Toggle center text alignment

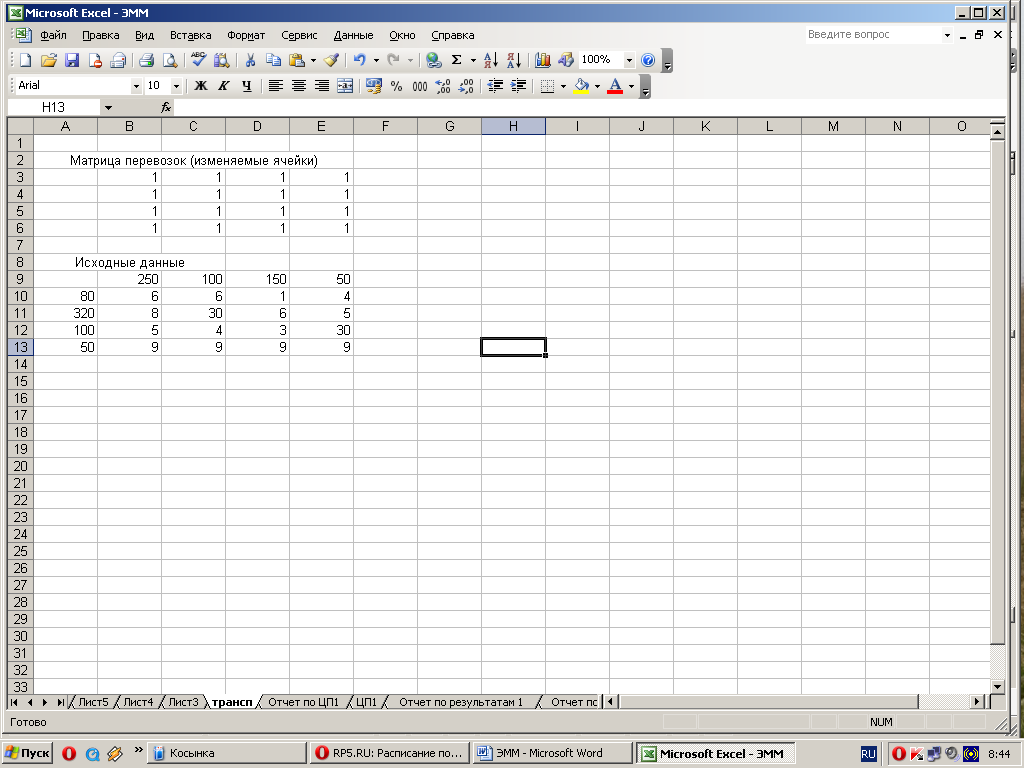tap(298, 86)
